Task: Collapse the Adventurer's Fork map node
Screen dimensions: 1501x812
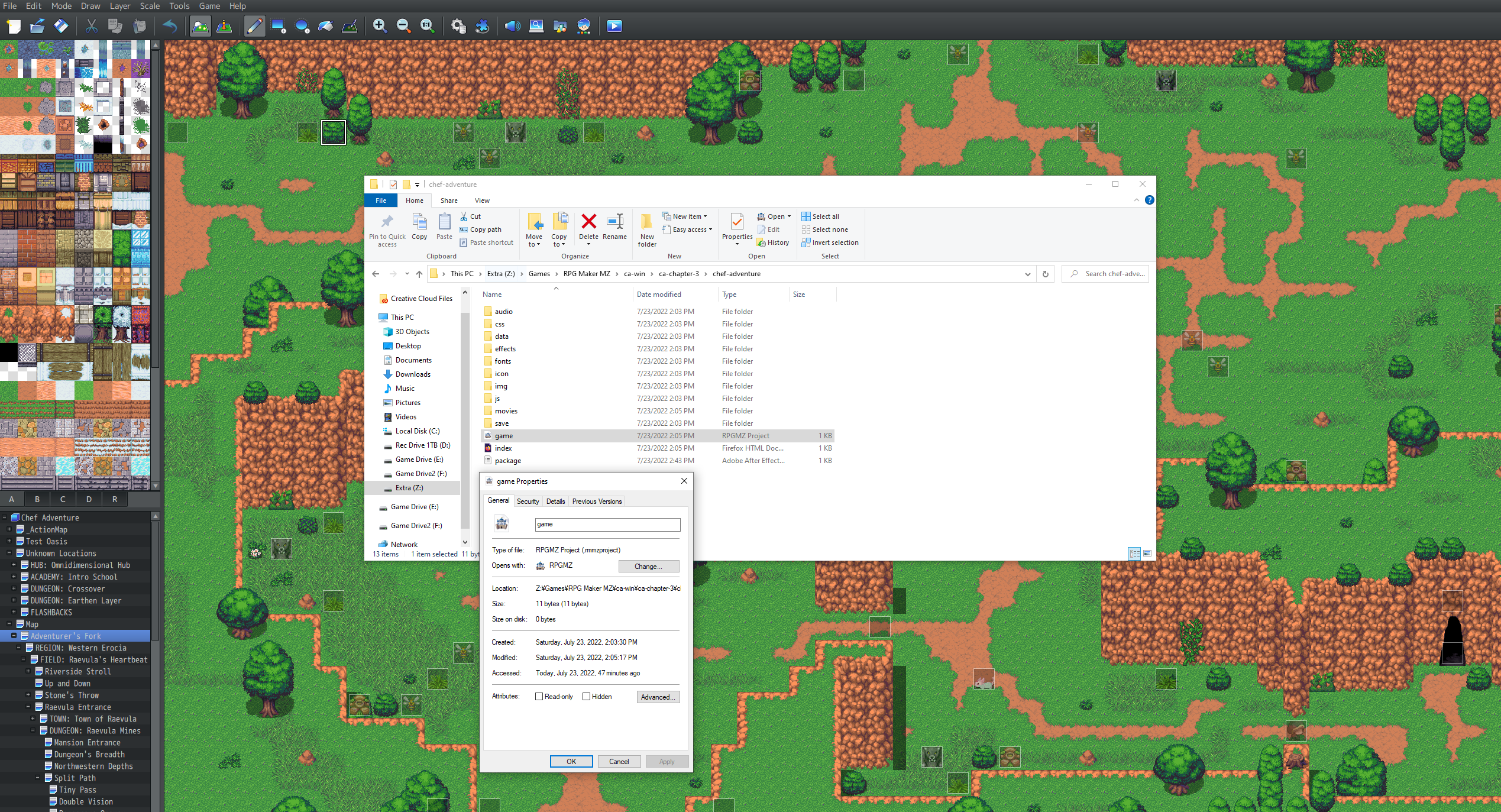Action: (14, 636)
